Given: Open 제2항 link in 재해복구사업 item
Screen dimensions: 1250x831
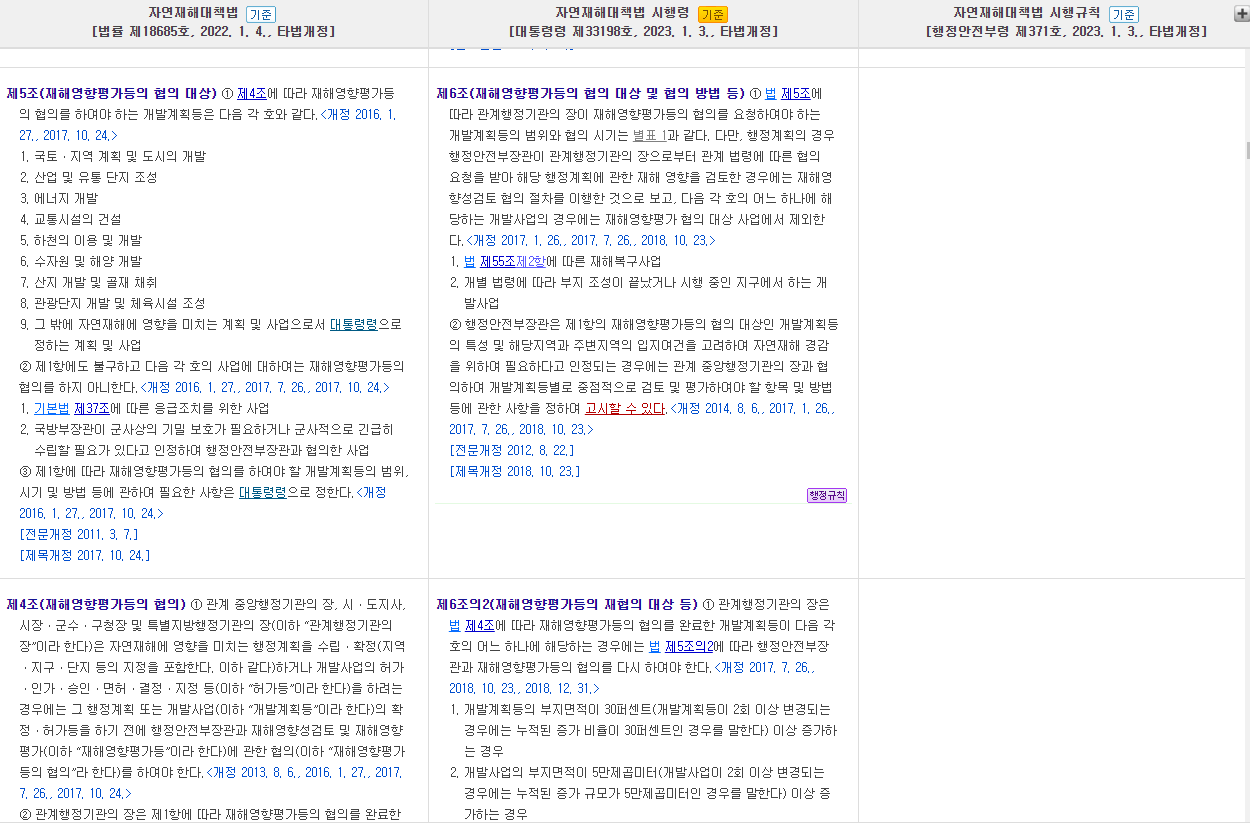Looking at the screenshot, I should (x=530, y=261).
